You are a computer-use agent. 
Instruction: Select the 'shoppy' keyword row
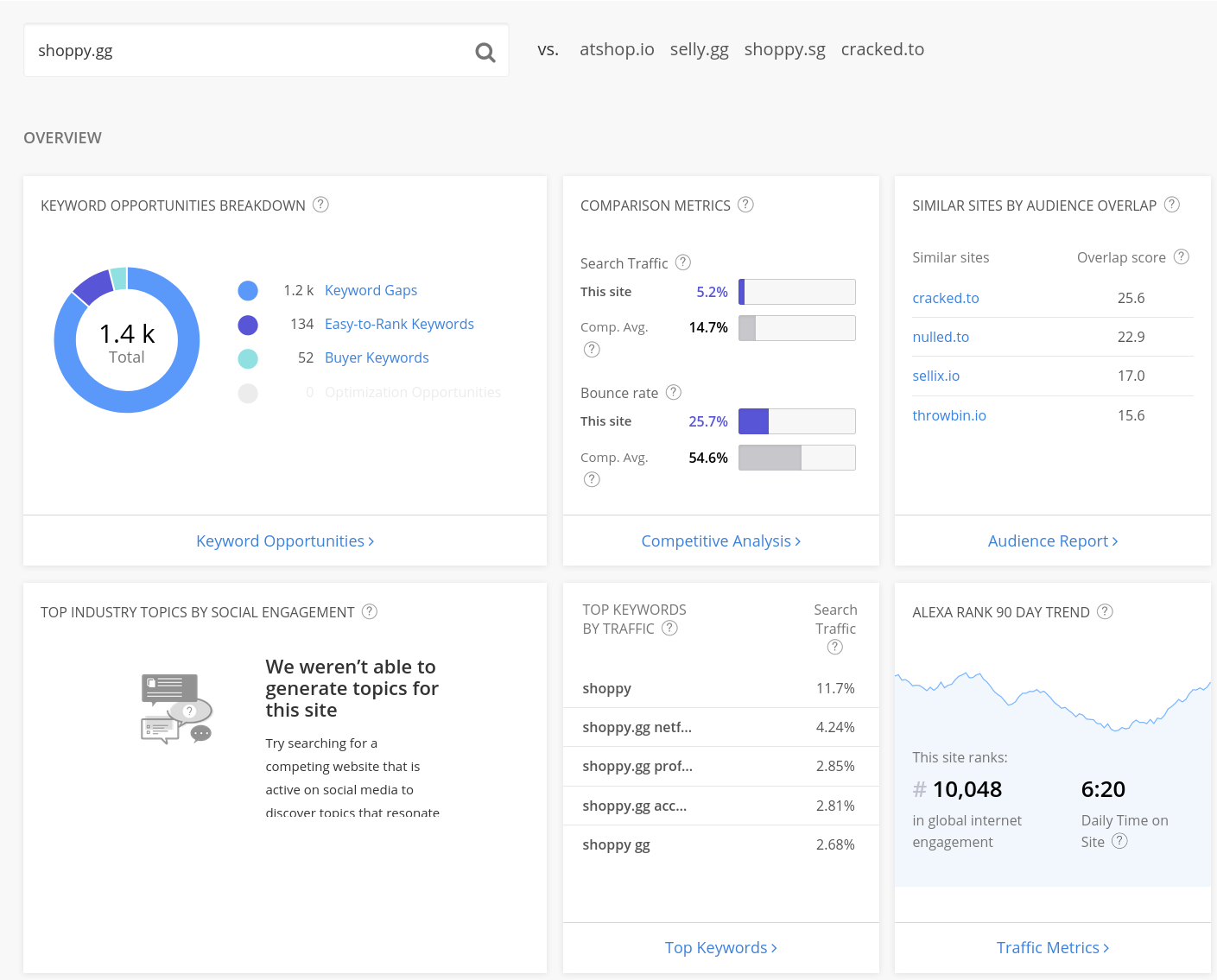point(721,688)
